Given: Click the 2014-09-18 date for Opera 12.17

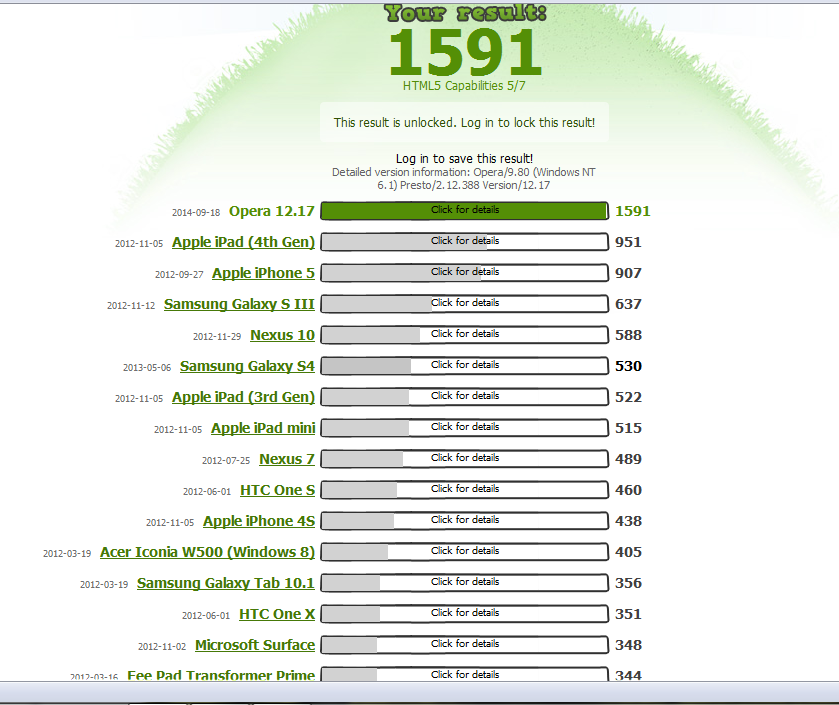Looking at the screenshot, I should pos(196,212).
